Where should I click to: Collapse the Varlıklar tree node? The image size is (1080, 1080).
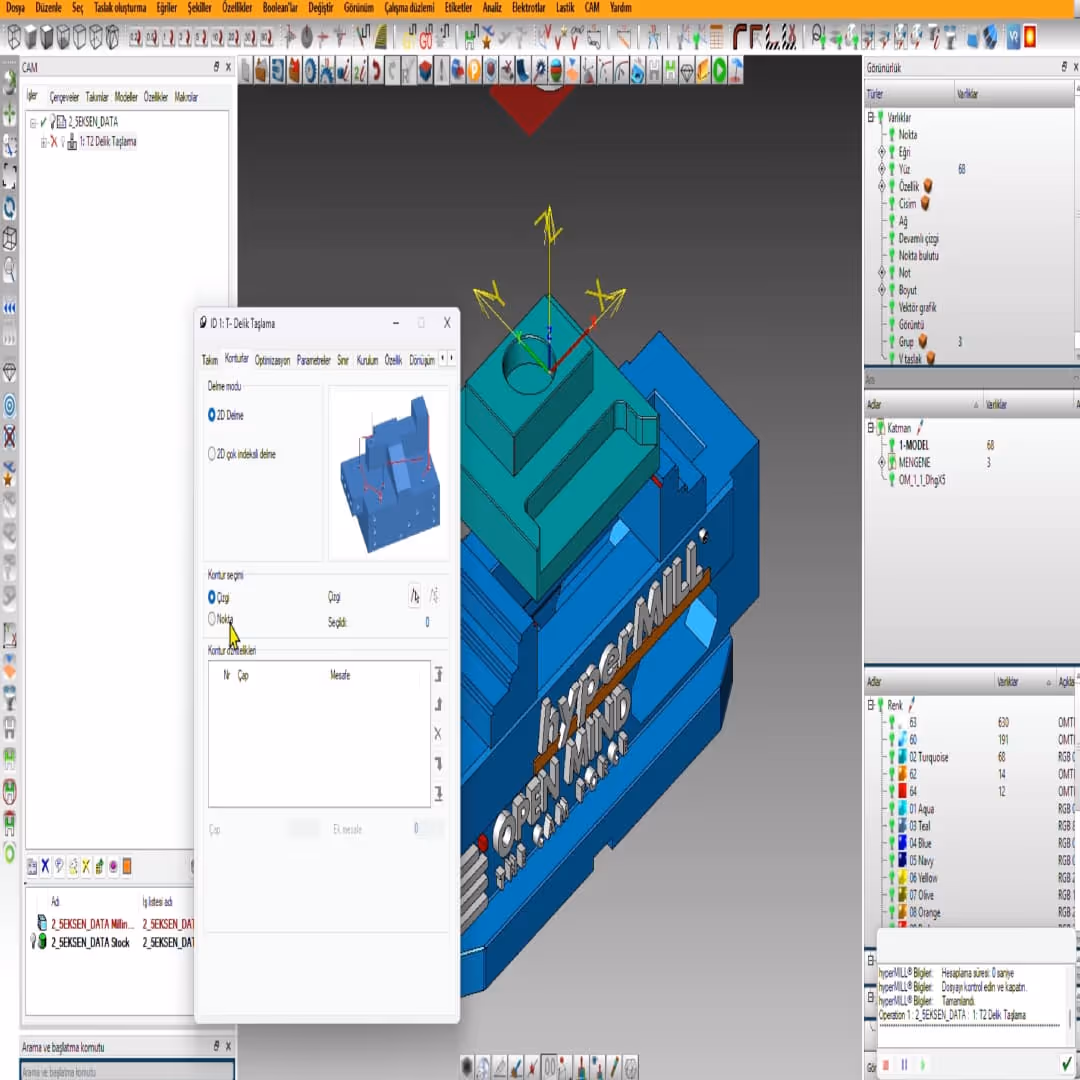click(x=871, y=117)
